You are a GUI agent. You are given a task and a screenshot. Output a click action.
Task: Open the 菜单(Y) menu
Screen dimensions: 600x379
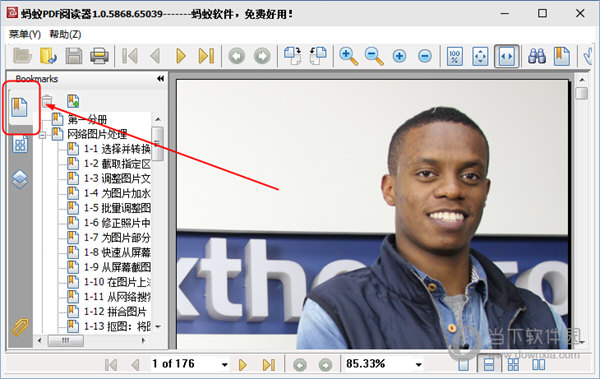pos(24,34)
